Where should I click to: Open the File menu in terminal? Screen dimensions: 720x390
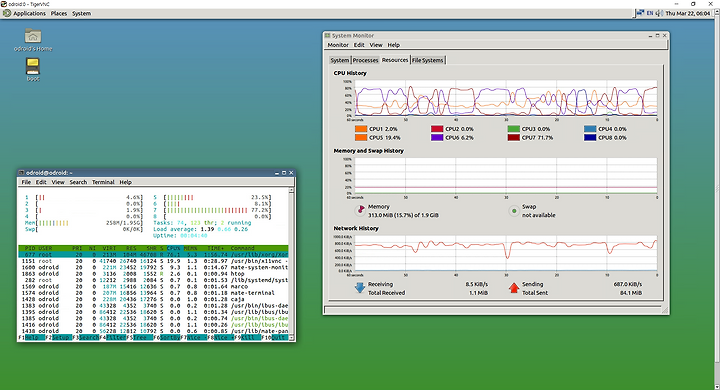coord(26,182)
